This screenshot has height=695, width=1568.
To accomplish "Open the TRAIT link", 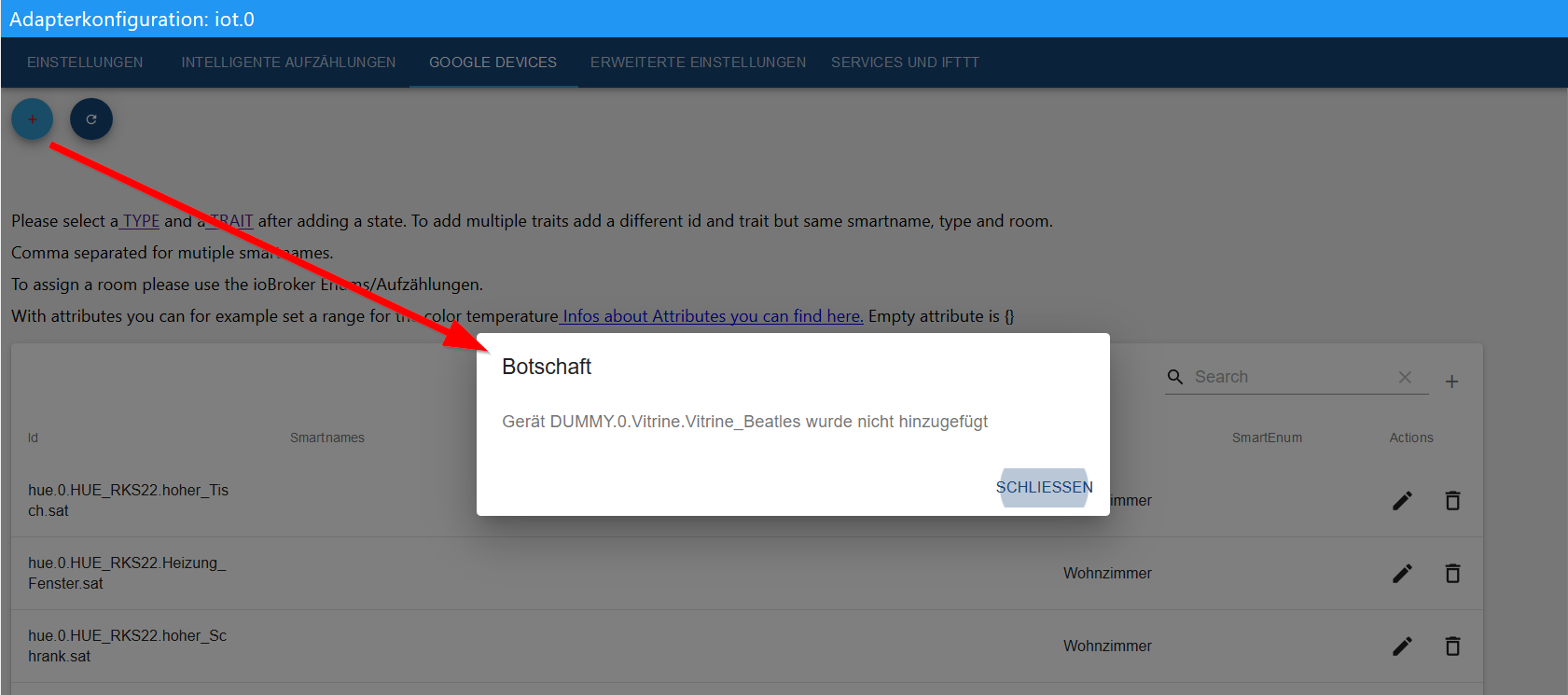I will (229, 221).
